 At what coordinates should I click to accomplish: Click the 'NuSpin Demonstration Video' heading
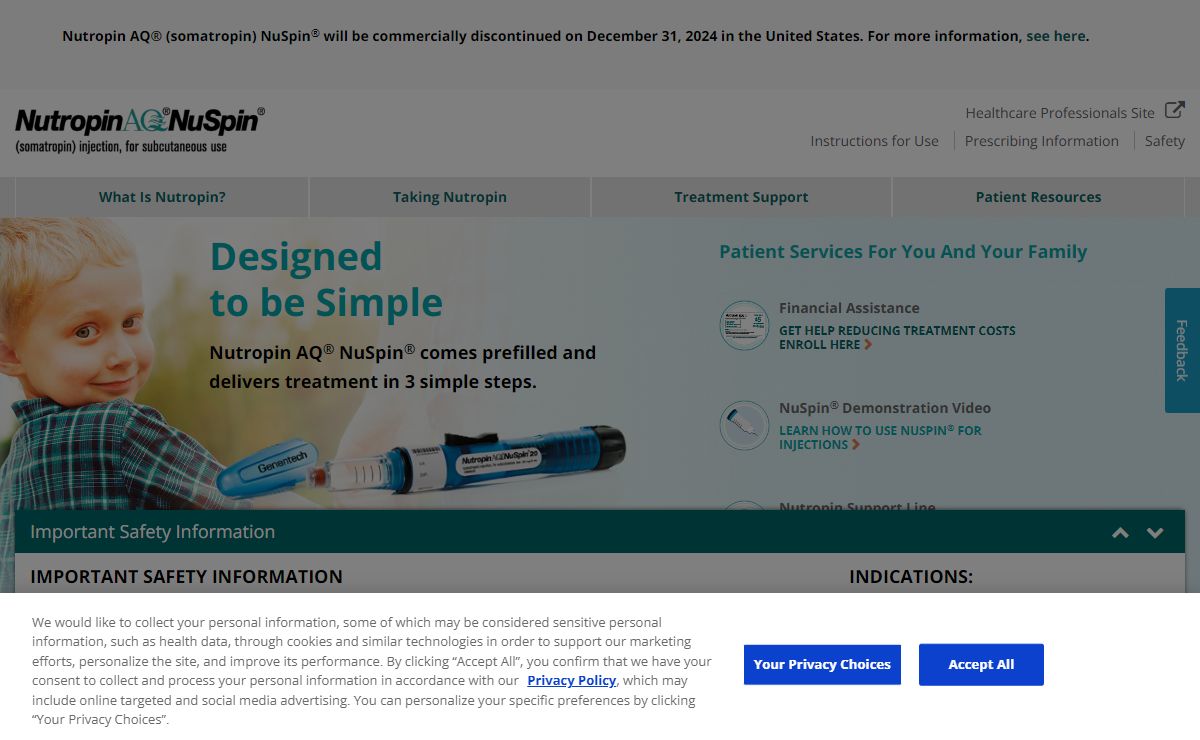tap(885, 408)
